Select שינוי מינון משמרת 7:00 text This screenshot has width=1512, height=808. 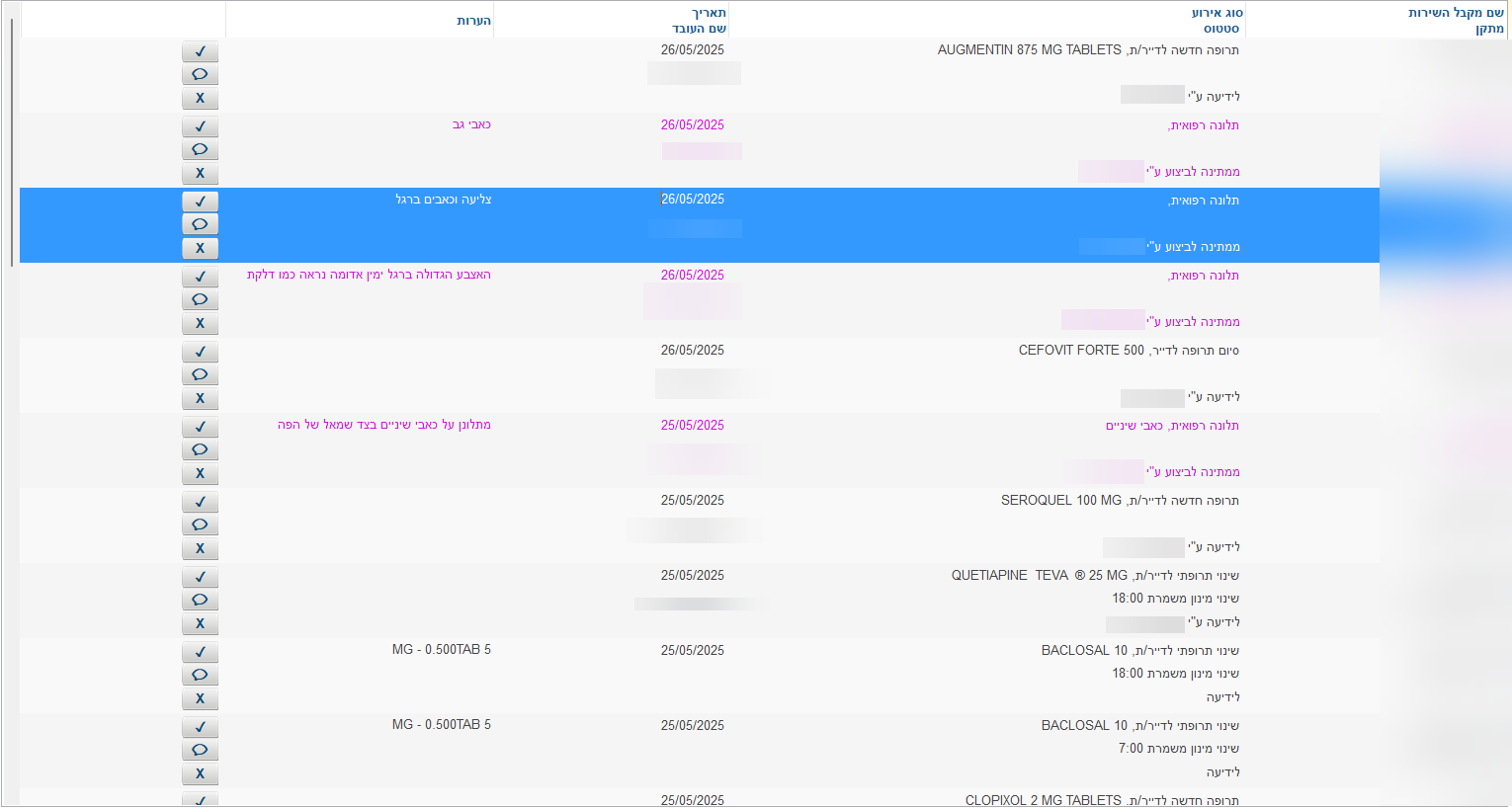click(x=1179, y=749)
